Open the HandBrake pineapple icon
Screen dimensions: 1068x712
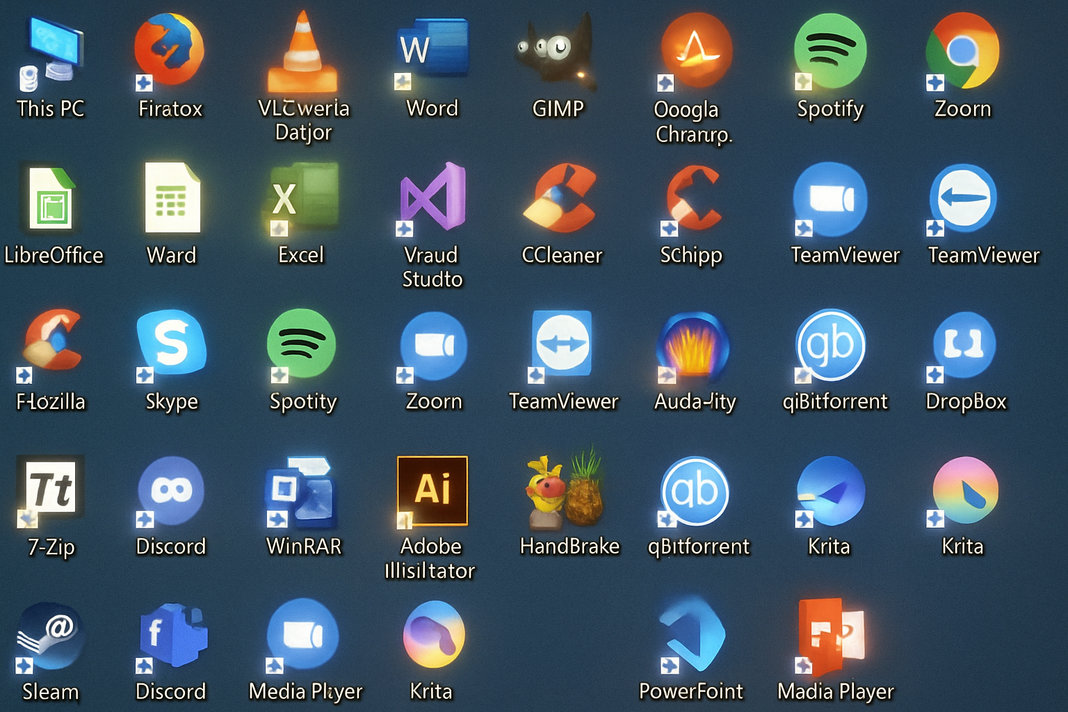(x=564, y=489)
